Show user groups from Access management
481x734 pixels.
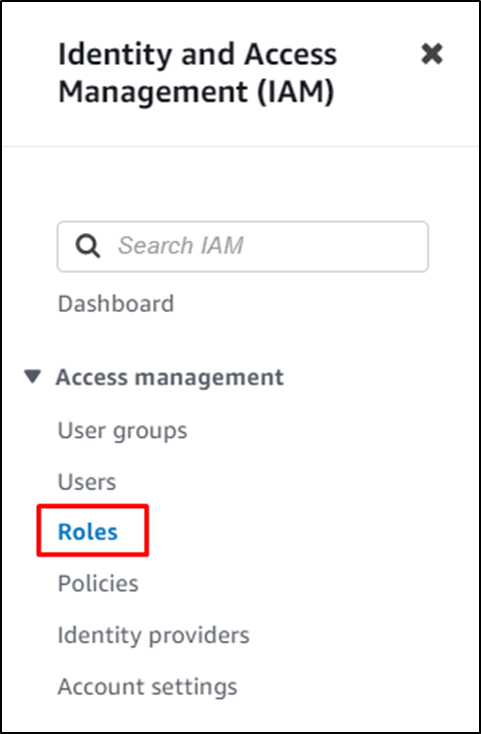click(x=122, y=431)
